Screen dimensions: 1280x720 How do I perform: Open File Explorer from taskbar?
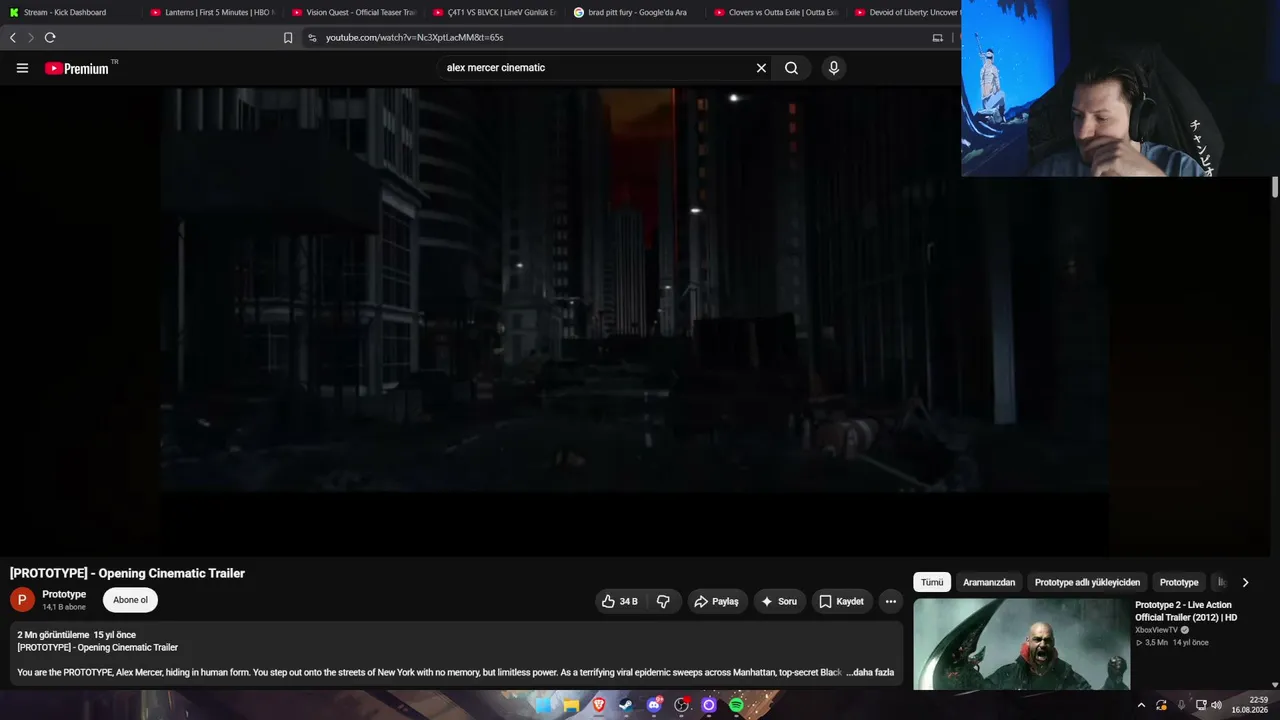(571, 705)
